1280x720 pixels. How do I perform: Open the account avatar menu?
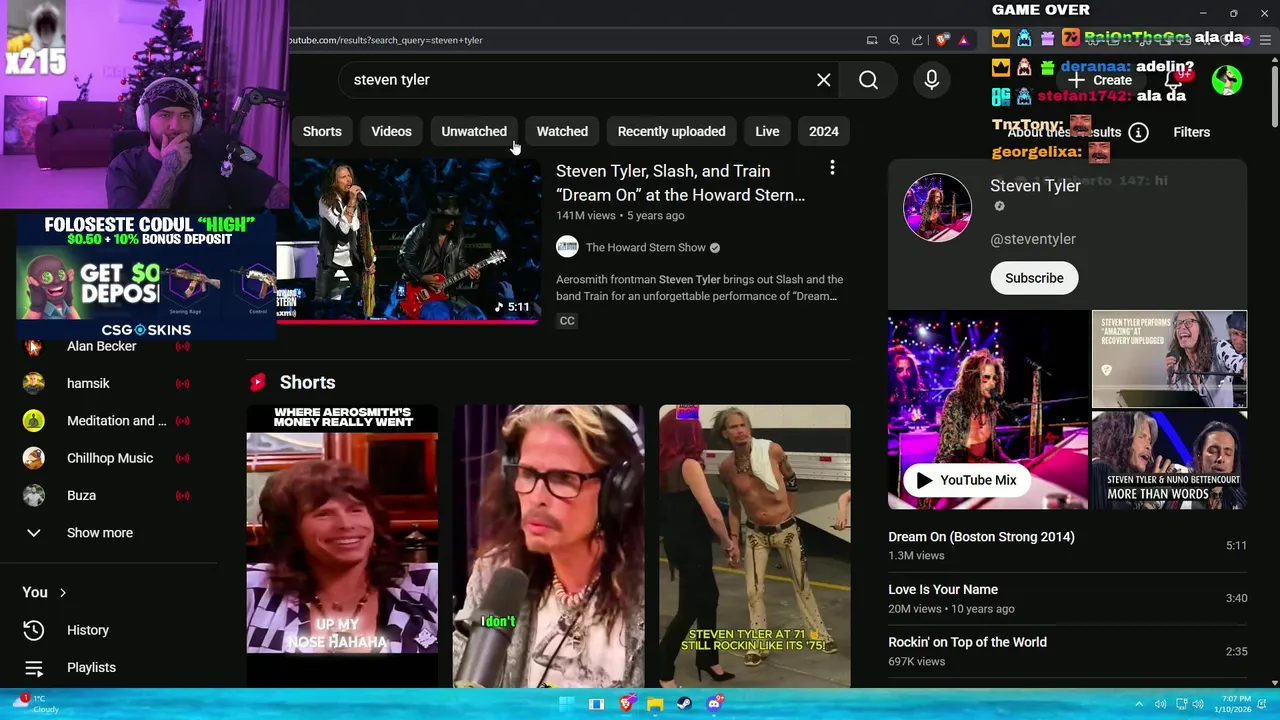pos(1227,80)
